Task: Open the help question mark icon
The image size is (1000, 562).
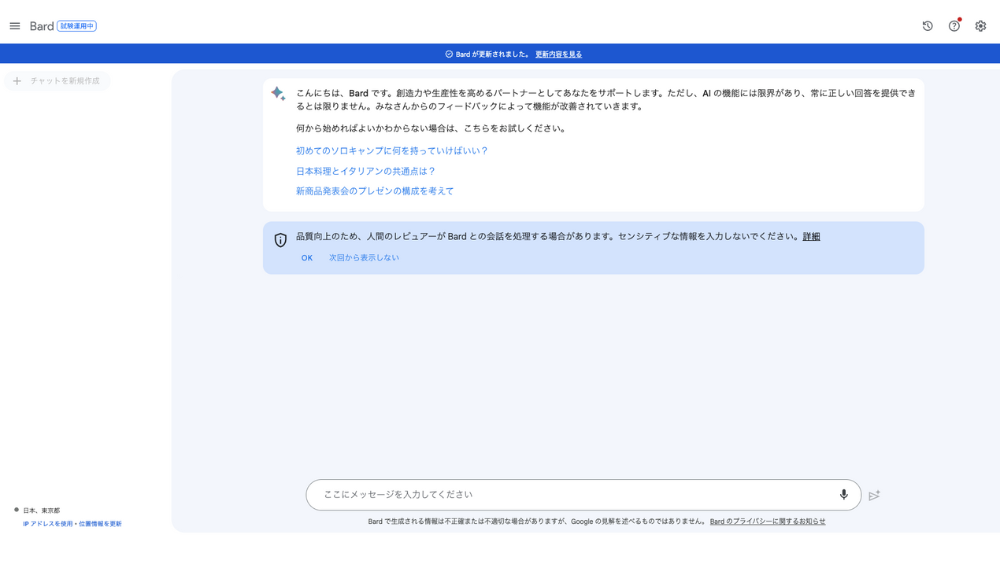Action: (x=954, y=26)
